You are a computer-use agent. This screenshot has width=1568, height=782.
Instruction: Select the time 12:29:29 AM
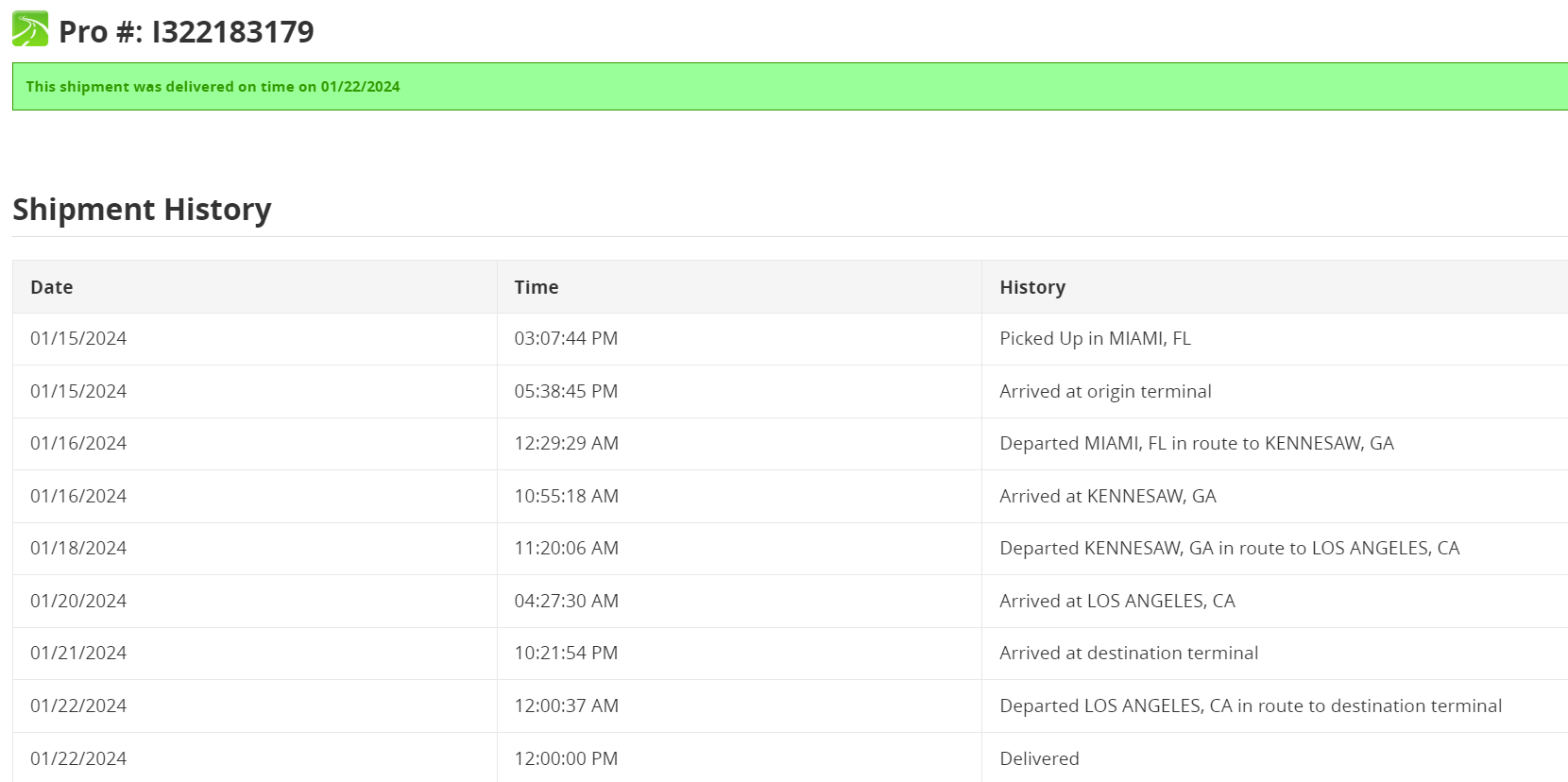[x=567, y=443]
